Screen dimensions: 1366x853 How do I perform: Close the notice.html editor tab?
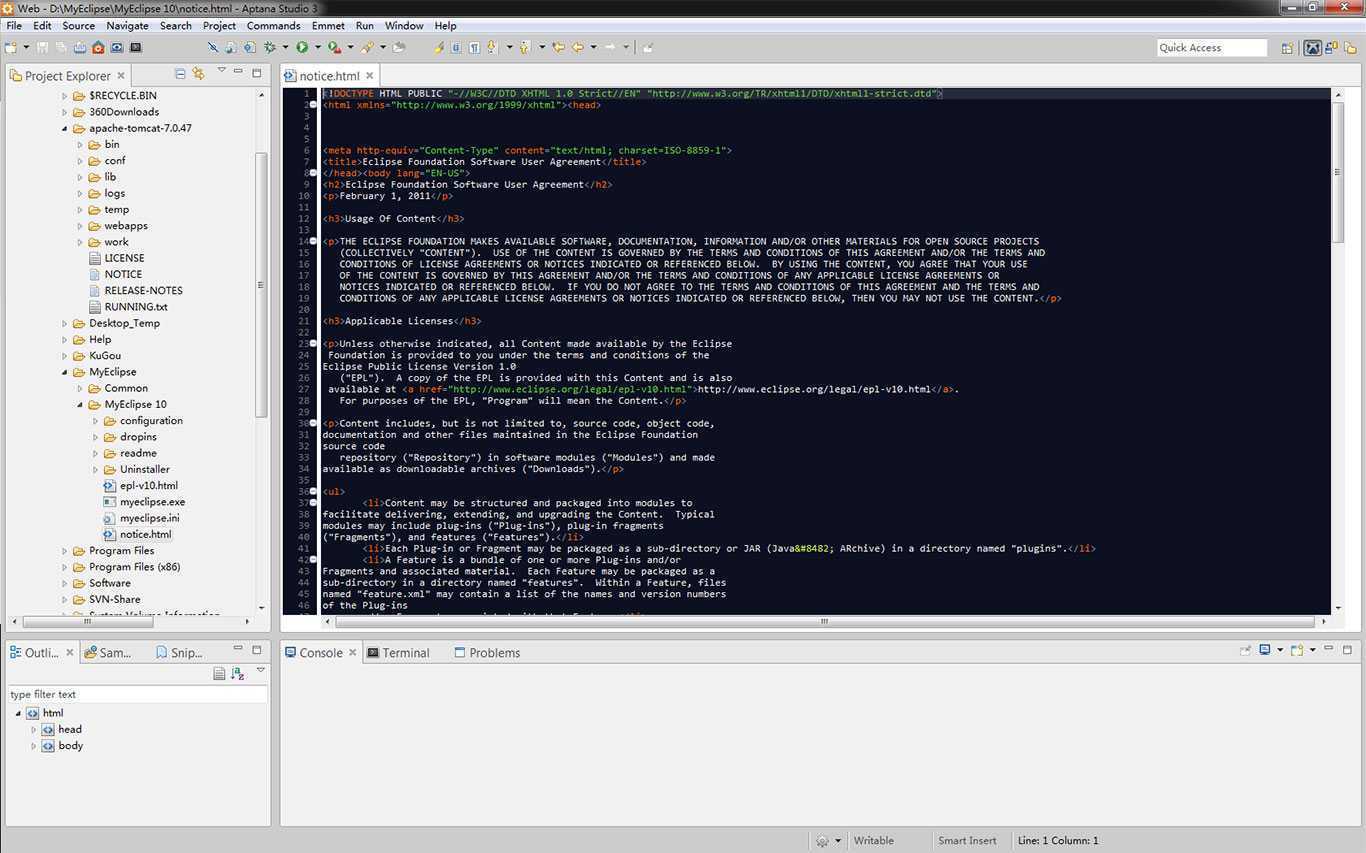click(369, 75)
